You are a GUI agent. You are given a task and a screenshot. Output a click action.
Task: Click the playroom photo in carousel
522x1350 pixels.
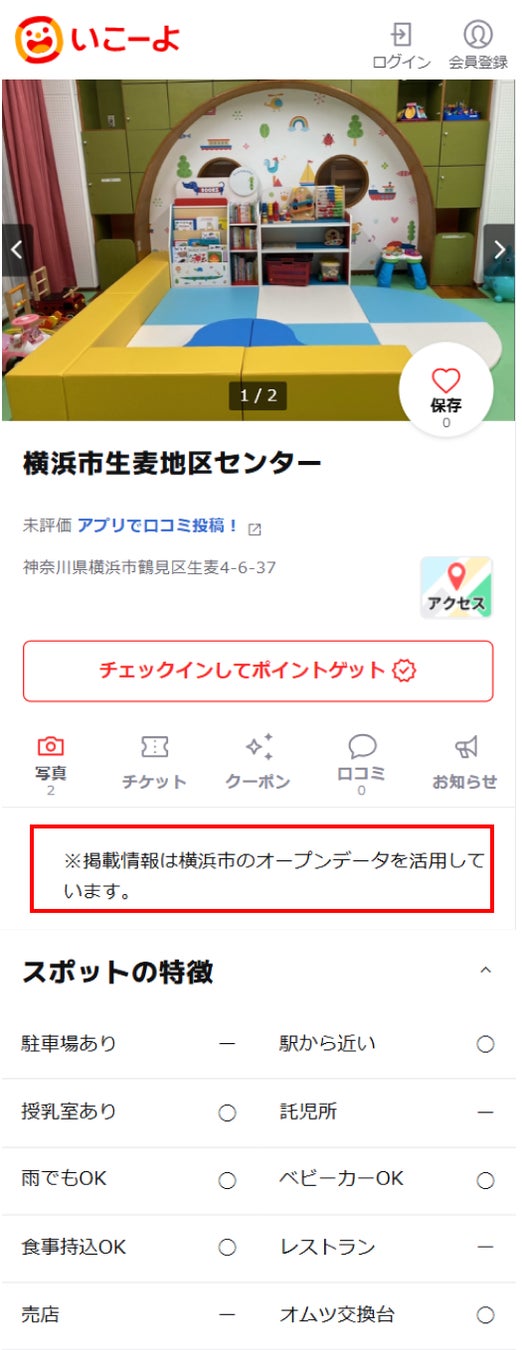(258, 250)
